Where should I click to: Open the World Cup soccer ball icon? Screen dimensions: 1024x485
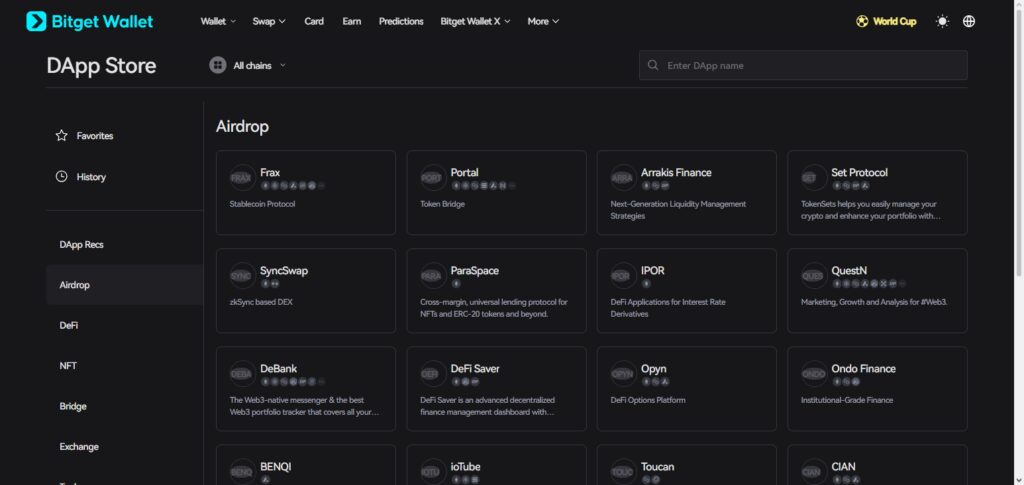coord(862,22)
